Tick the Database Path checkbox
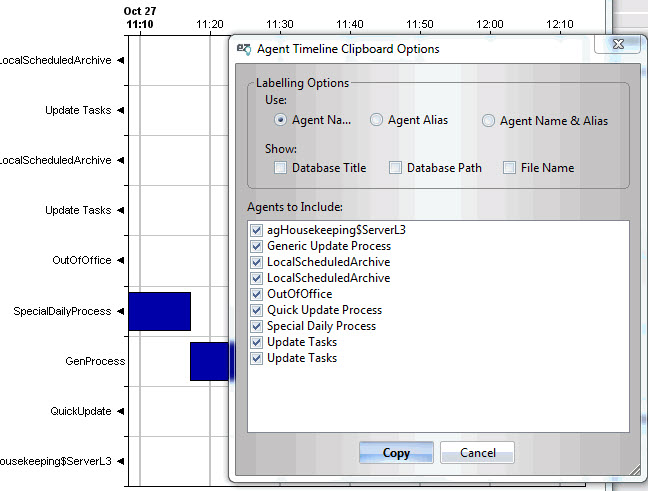 coord(395,168)
